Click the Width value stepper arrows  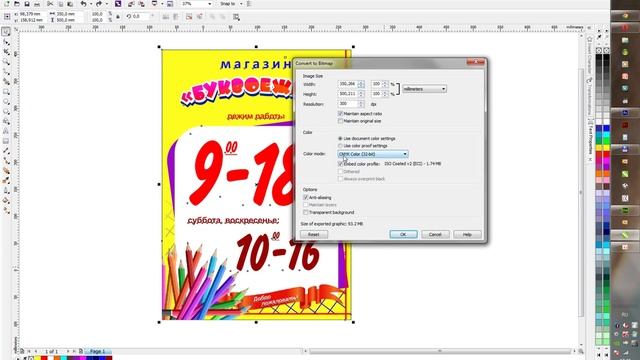361,84
